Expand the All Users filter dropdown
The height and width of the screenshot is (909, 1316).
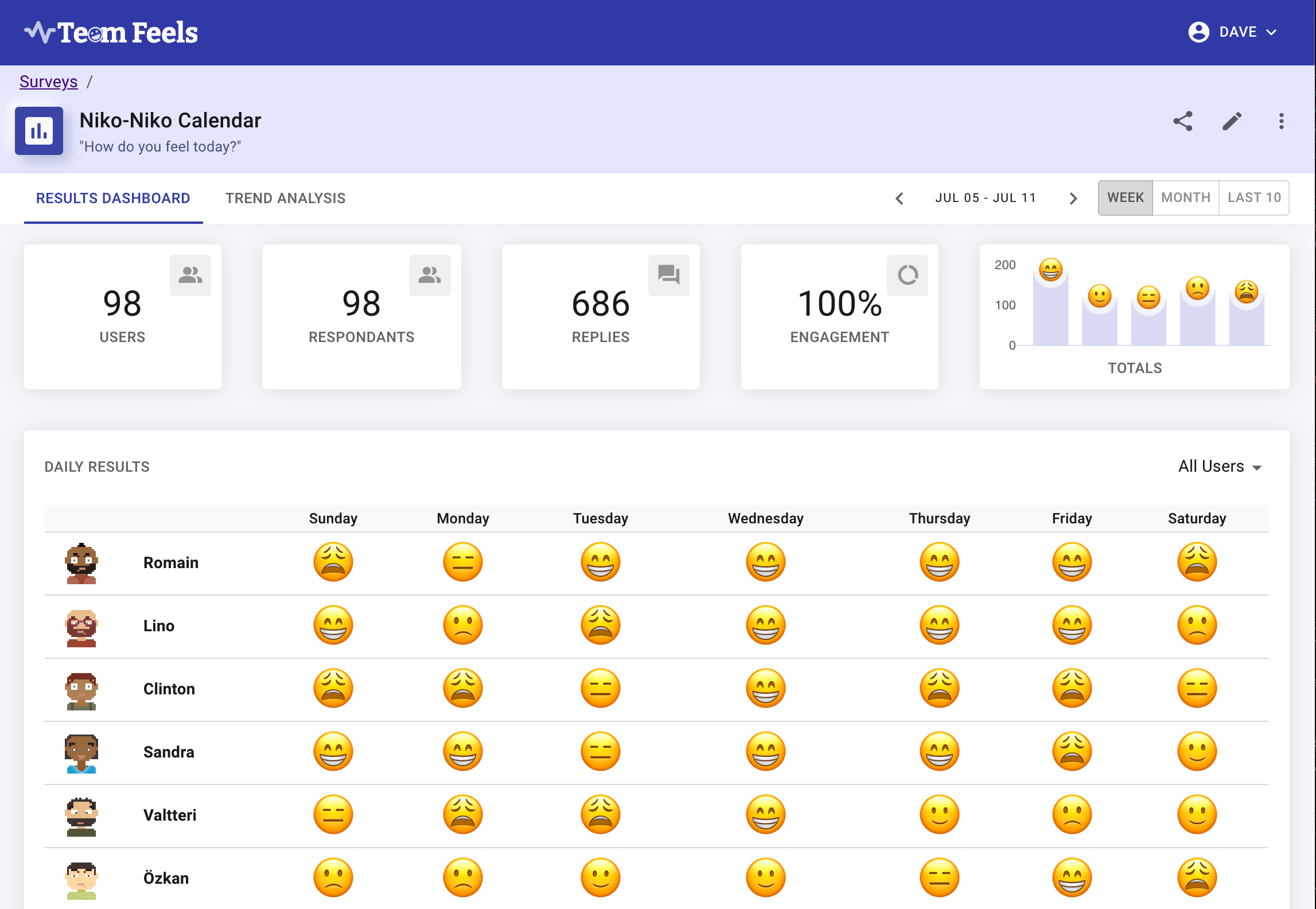(x=1220, y=467)
